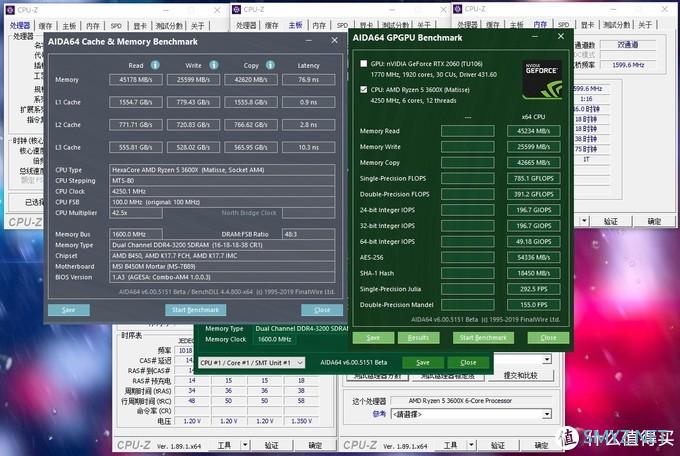Close the AIDA64 Cache & Memory Benchmark window
Viewport: 680px width, 456px height.
point(334,40)
